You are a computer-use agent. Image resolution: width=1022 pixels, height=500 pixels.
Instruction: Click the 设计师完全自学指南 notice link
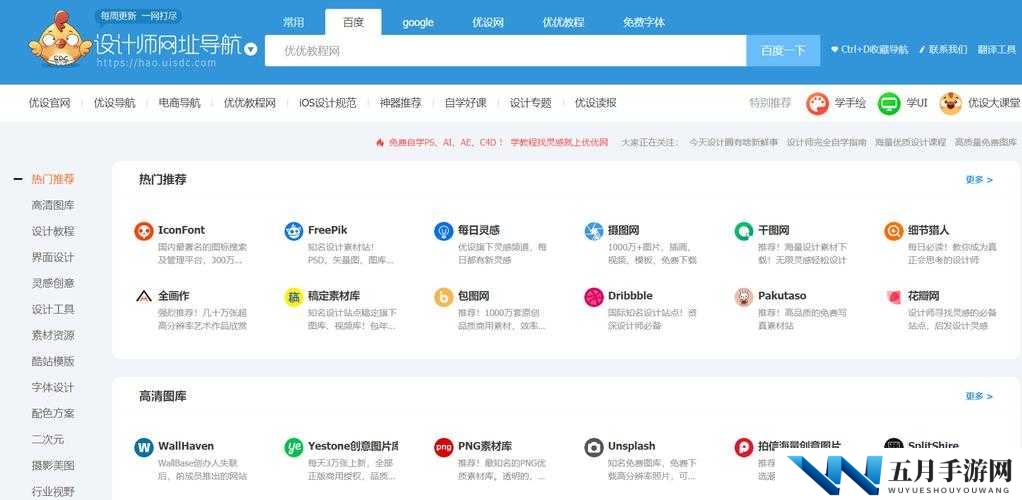[826, 142]
